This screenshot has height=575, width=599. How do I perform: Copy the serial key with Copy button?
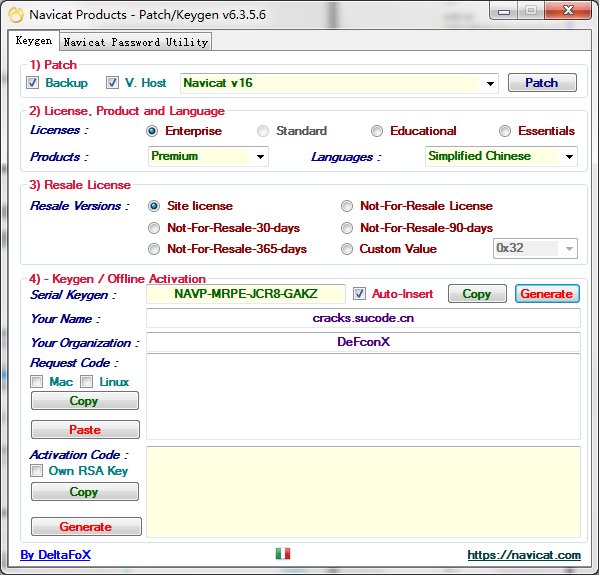[x=477, y=294]
